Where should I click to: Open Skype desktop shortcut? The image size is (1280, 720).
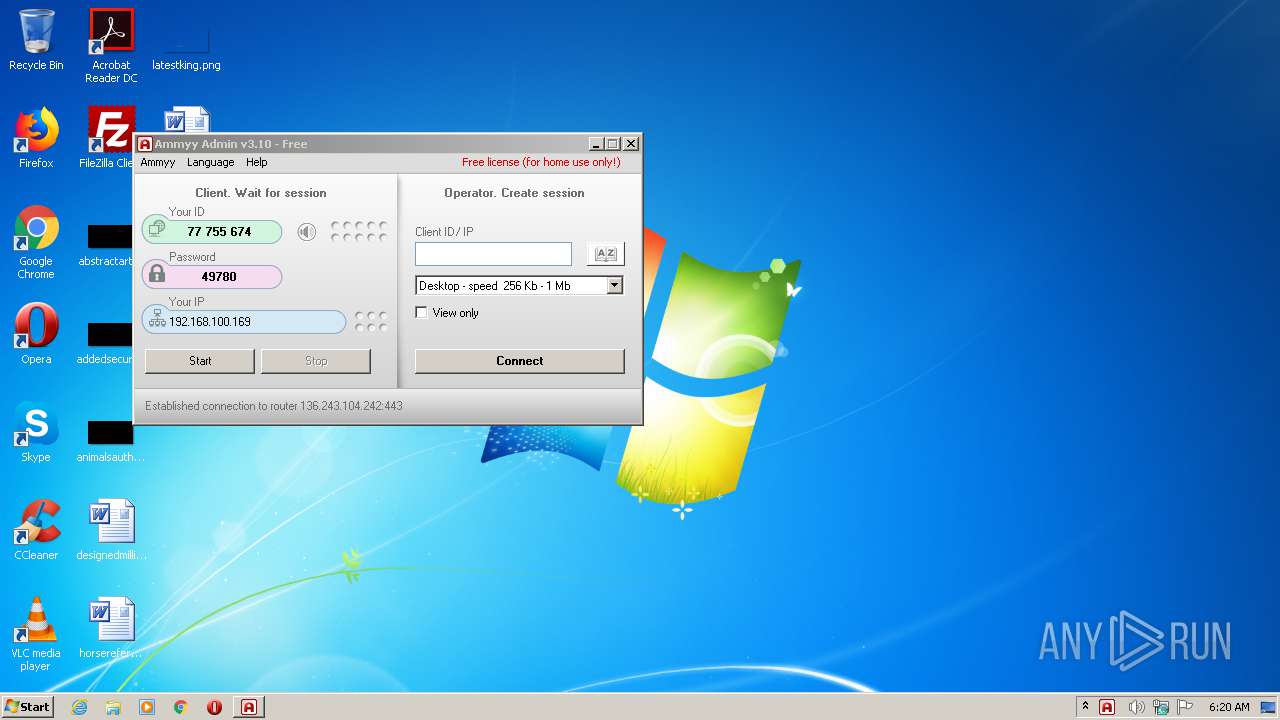coord(36,432)
